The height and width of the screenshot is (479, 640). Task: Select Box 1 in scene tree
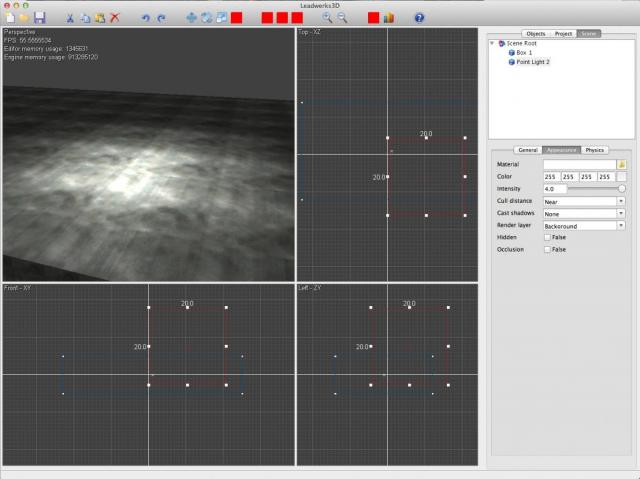point(526,52)
